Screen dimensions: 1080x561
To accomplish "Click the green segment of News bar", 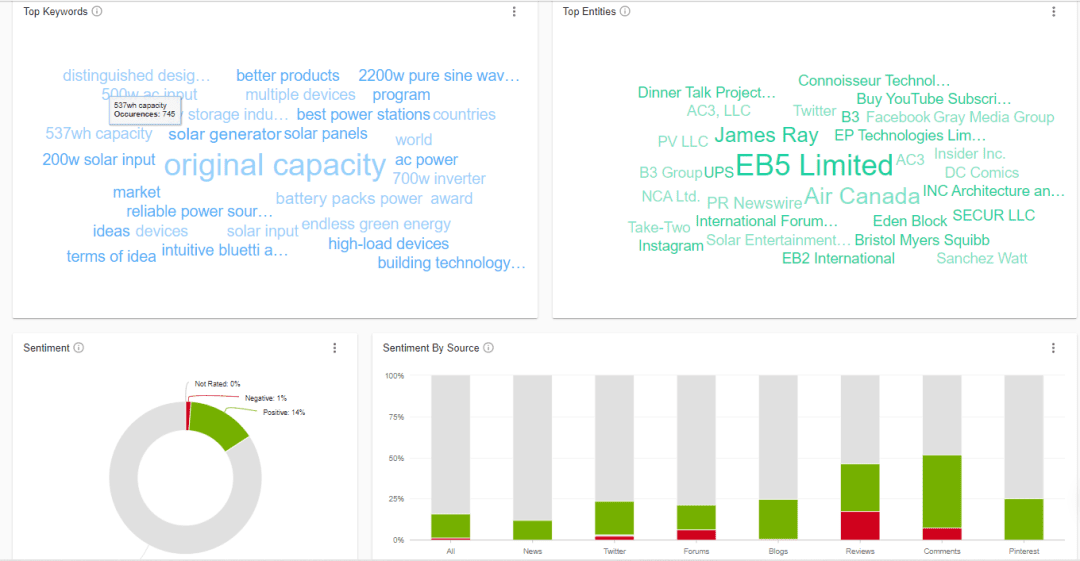I will tap(532, 530).
